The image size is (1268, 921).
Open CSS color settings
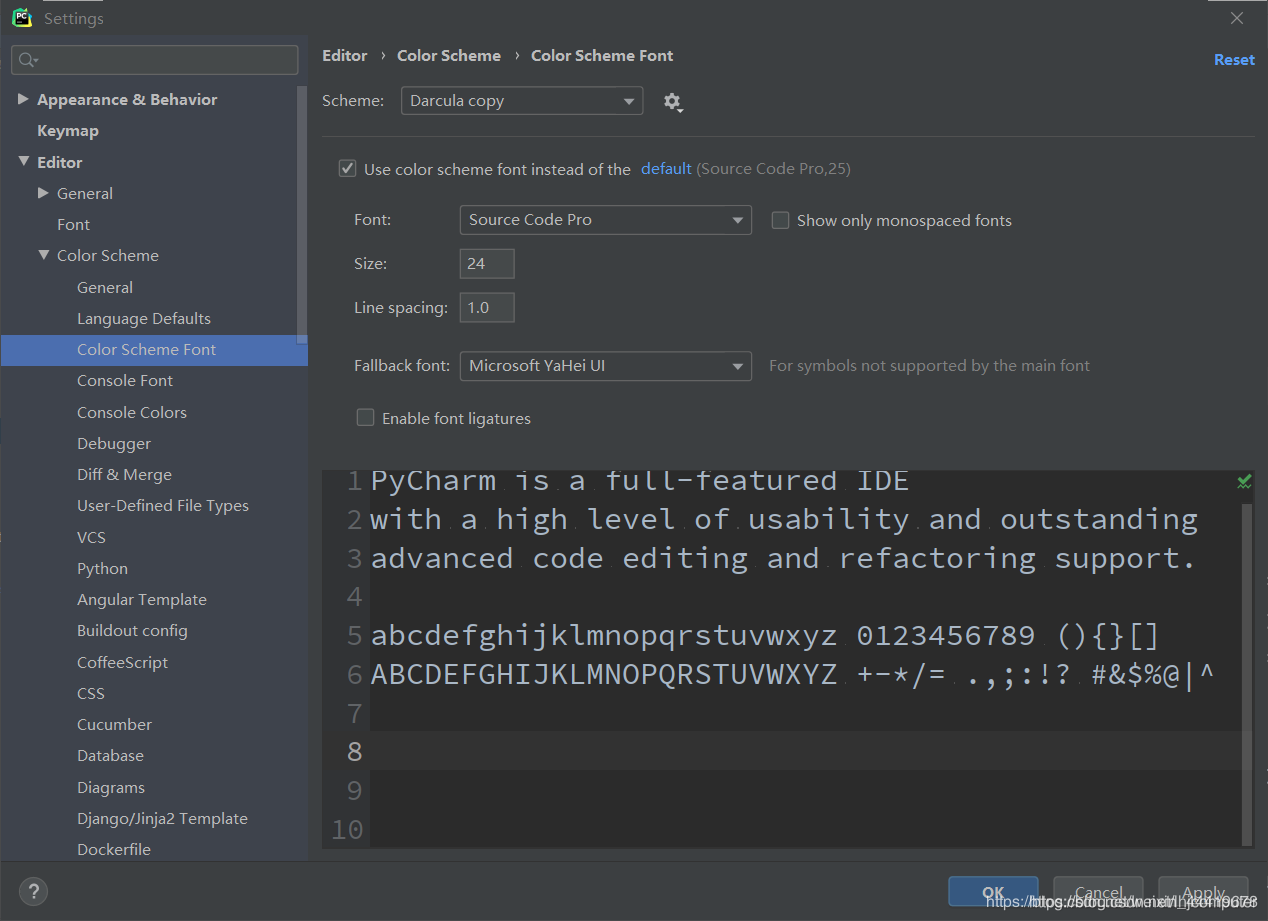tap(91, 694)
